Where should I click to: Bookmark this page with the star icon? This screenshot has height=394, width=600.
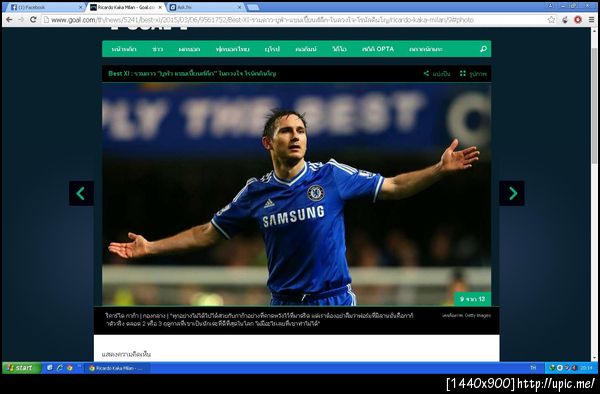click(x=551, y=20)
